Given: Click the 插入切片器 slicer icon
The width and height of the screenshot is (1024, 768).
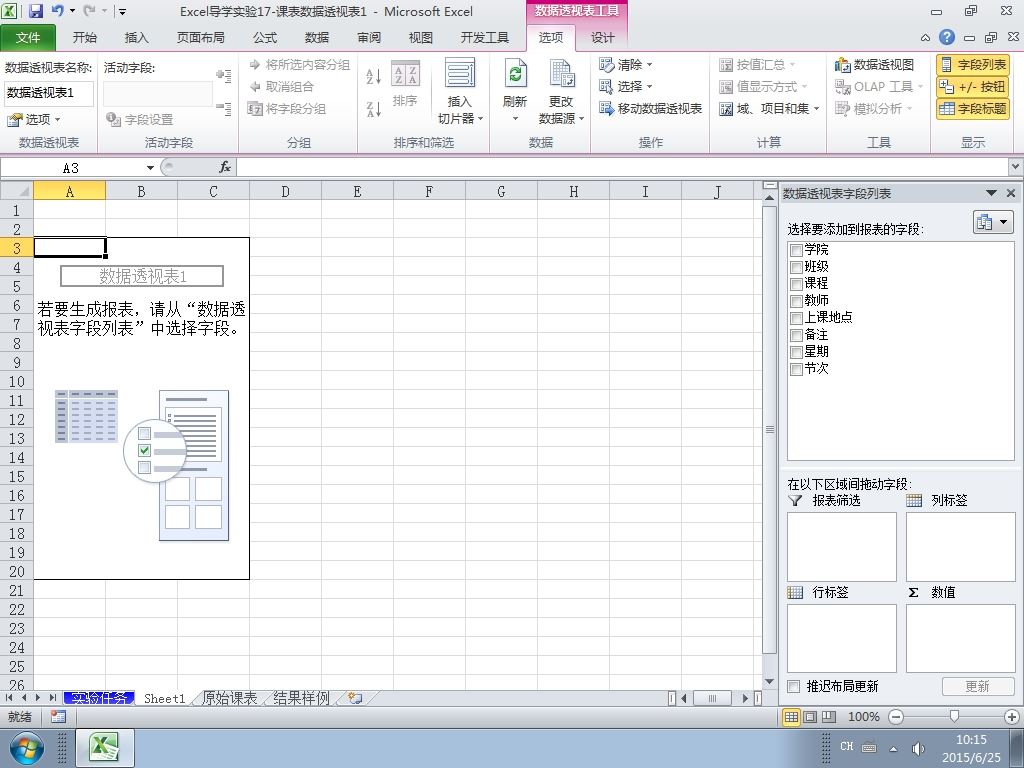Looking at the screenshot, I should click(460, 91).
